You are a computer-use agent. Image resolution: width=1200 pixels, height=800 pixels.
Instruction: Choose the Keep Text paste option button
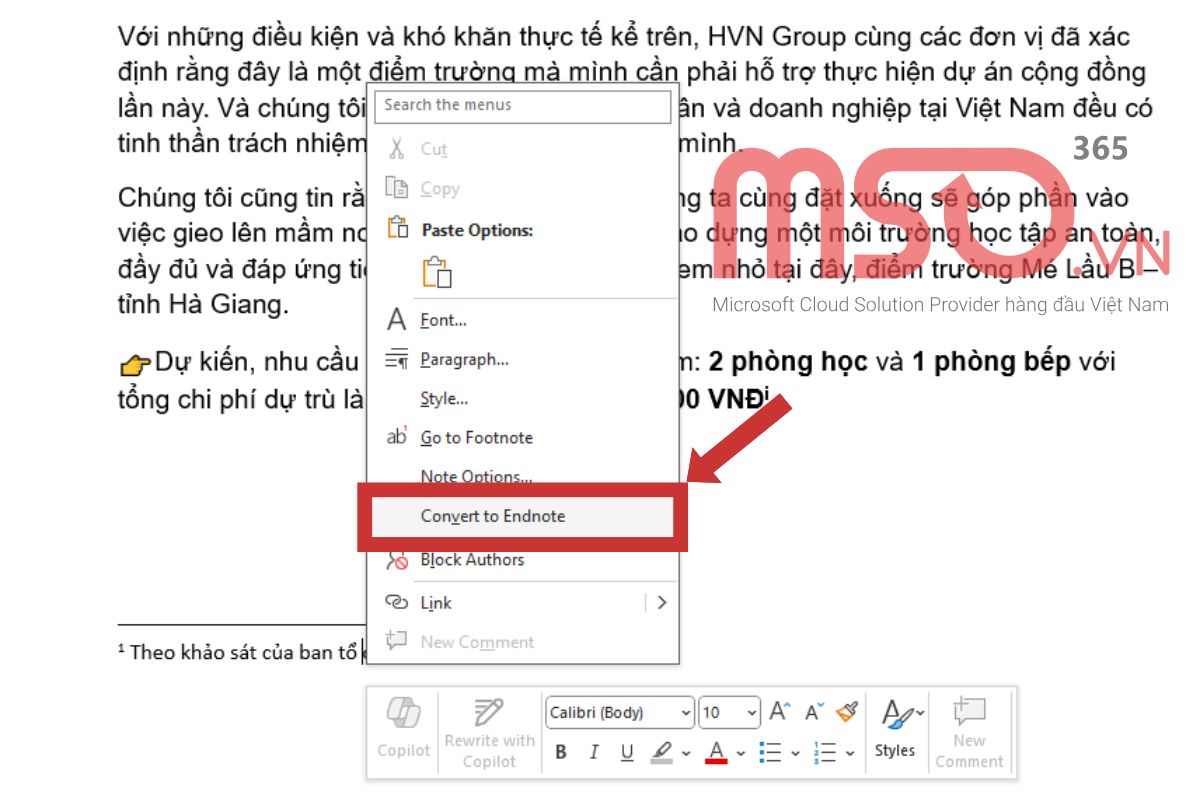click(x=437, y=273)
